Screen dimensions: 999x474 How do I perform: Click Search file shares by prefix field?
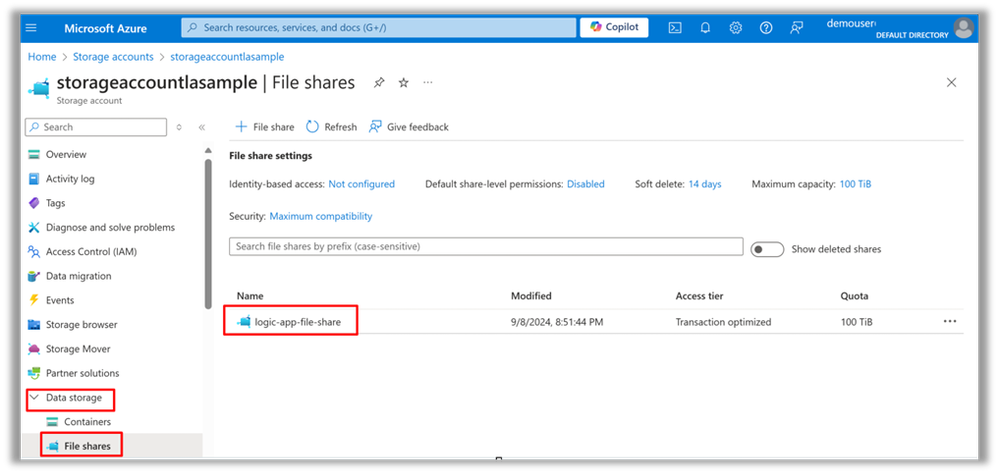[x=486, y=247]
